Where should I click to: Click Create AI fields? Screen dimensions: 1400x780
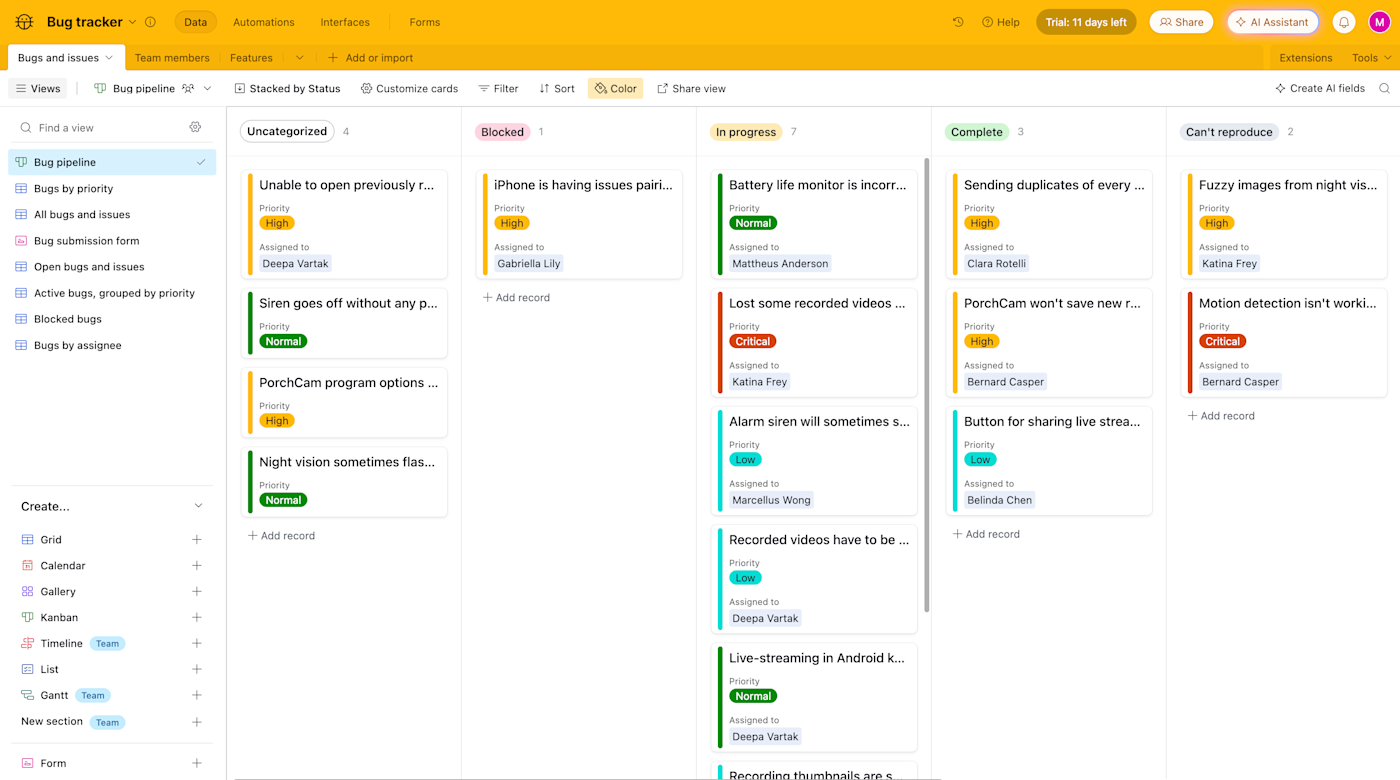tap(1320, 88)
